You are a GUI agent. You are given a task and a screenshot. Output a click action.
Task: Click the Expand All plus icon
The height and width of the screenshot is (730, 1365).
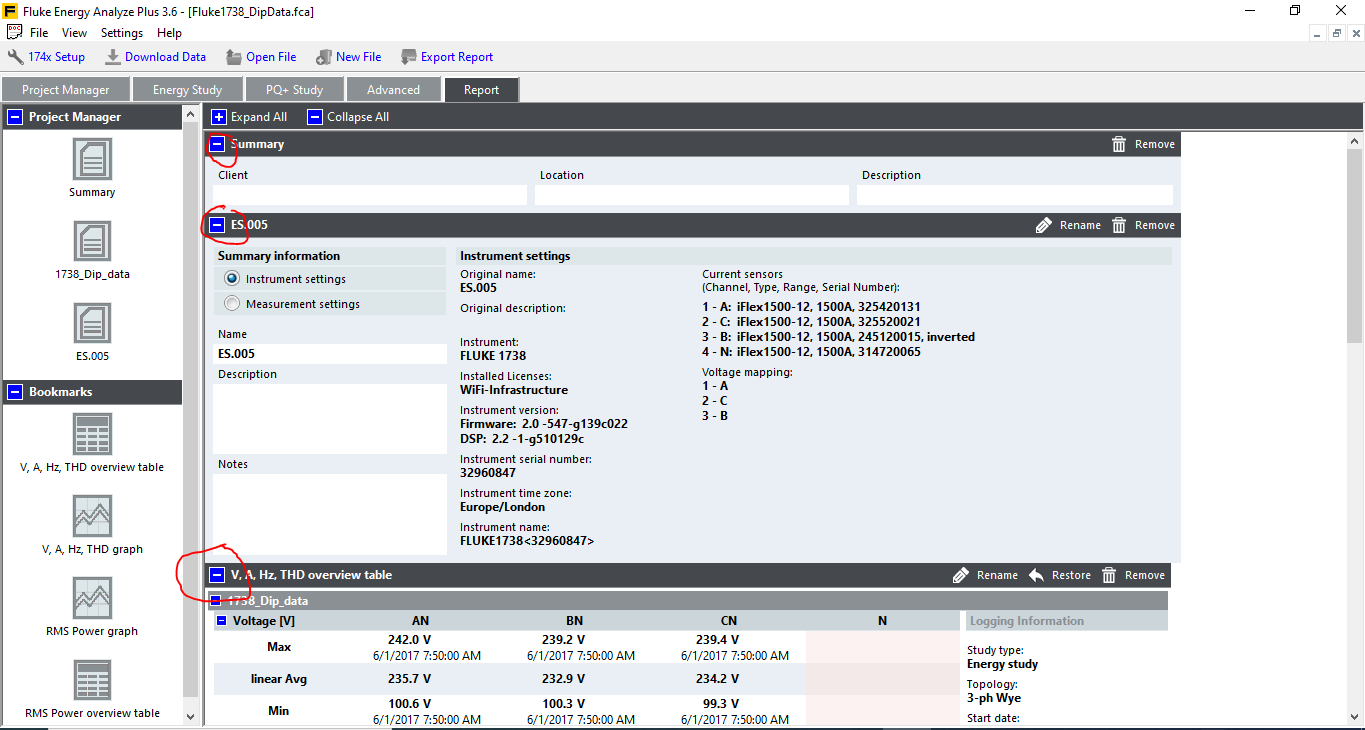[x=219, y=117]
